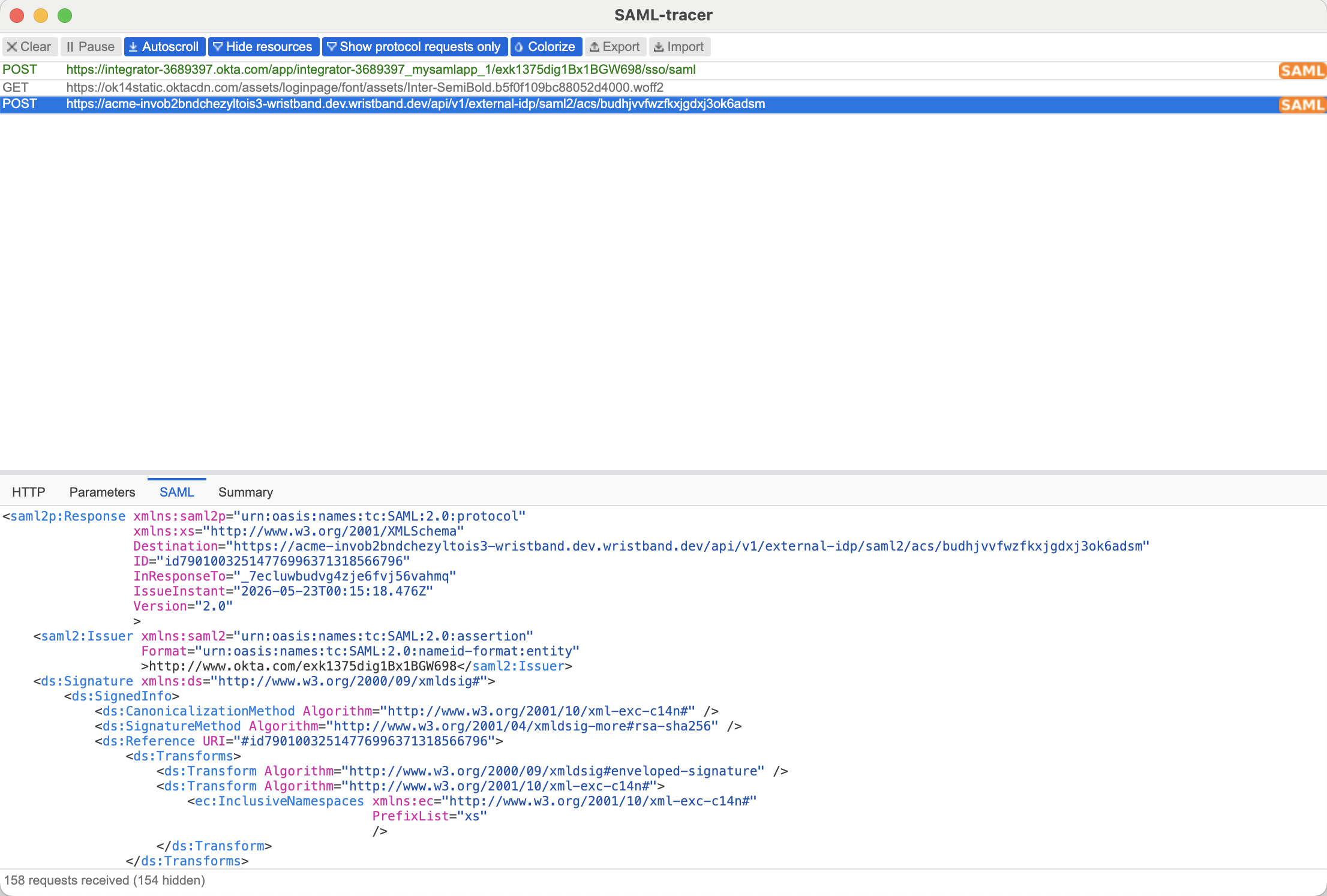This screenshot has height=896, width=1327.
Task: Click the Format nameid-format:entity attribute
Action: (x=360, y=651)
